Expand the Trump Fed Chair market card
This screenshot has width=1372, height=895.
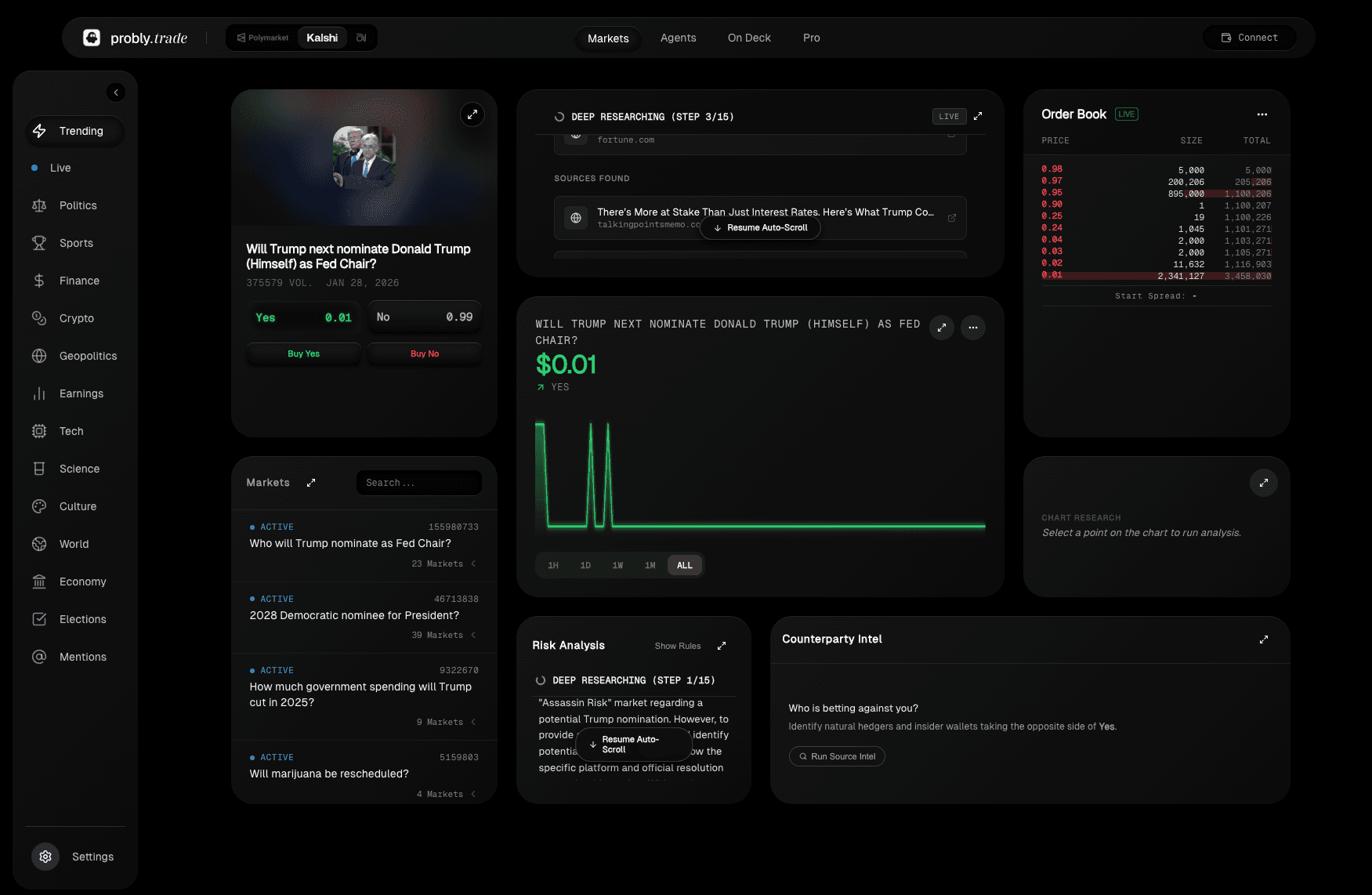click(x=472, y=114)
